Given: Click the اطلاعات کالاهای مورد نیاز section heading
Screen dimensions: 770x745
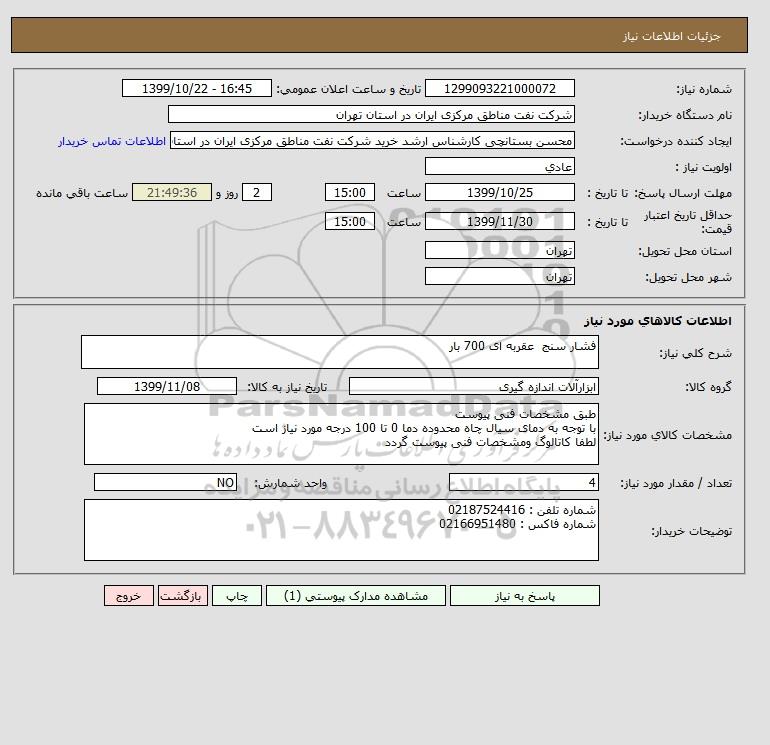Looking at the screenshot, I should pyautogui.click(x=658, y=321).
